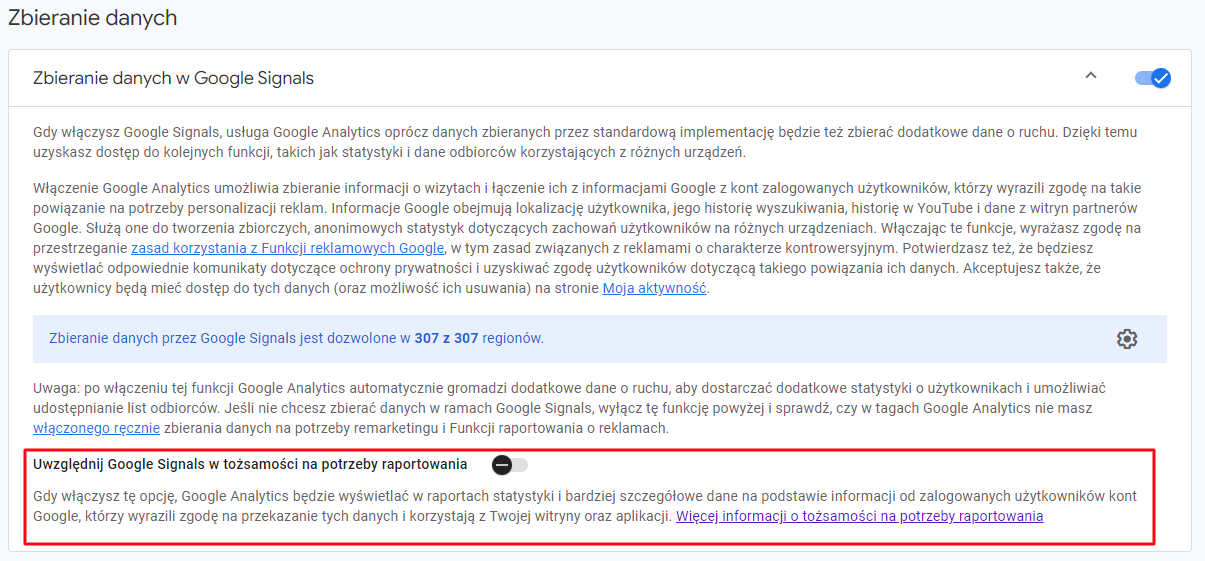Disable the Google Signals data collection toggle
The image size is (1205, 561).
point(1152,78)
